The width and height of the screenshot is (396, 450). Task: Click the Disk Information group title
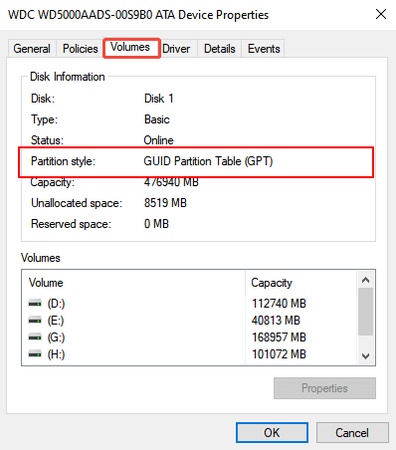(67, 77)
